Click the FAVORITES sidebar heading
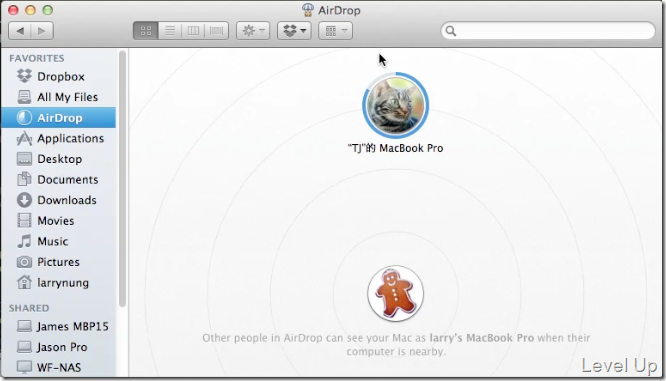This screenshot has height=381, width=666. 37,58
